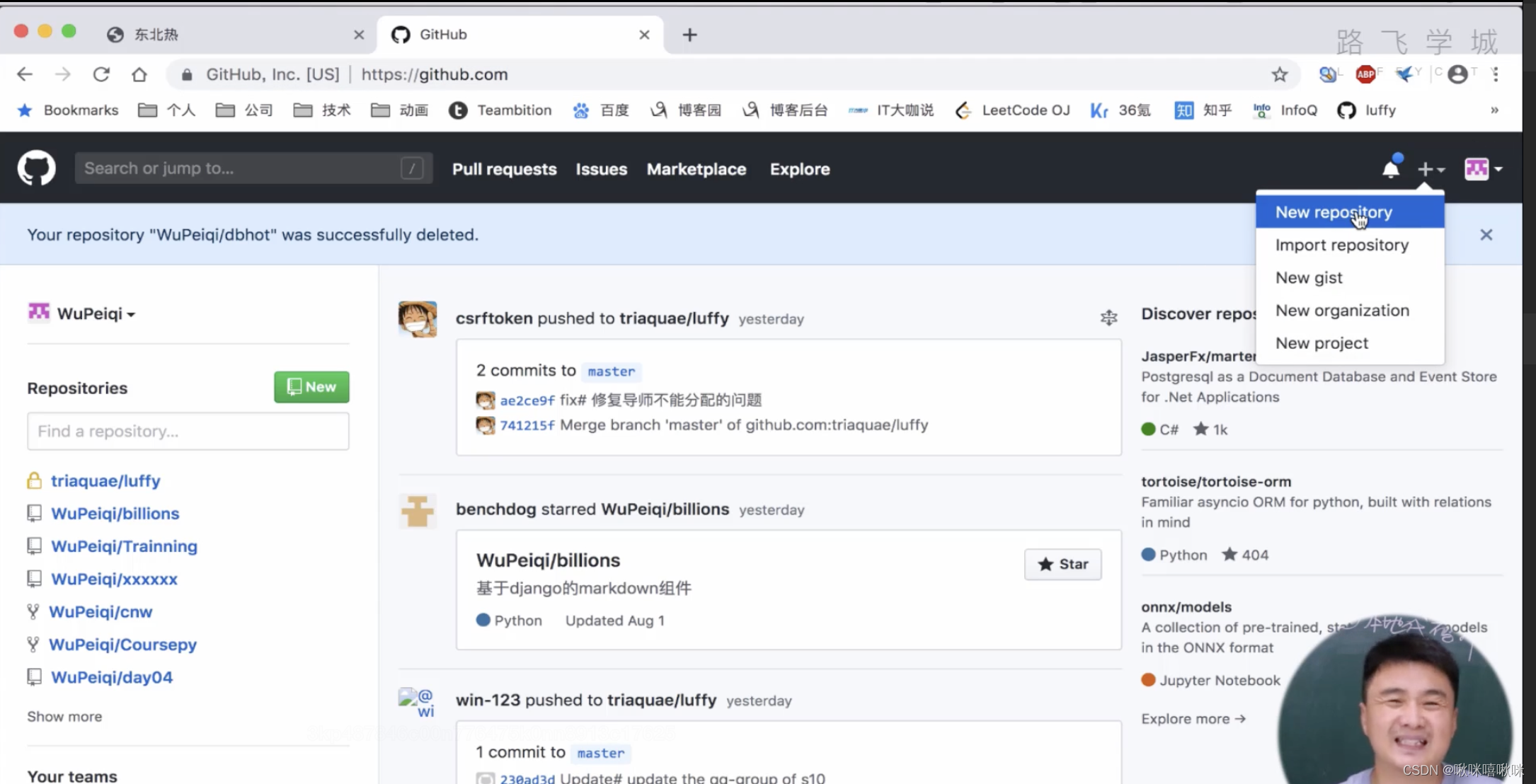
Task: Dismiss the repository deleted banner
Action: (x=1486, y=235)
